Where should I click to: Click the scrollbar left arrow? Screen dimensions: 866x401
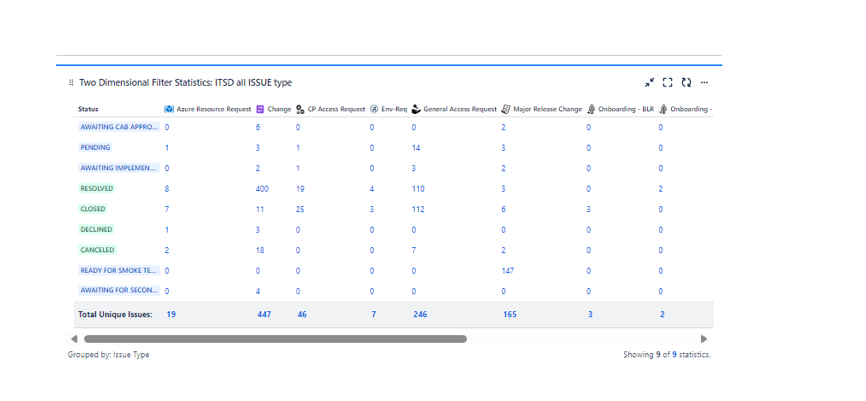pos(74,339)
